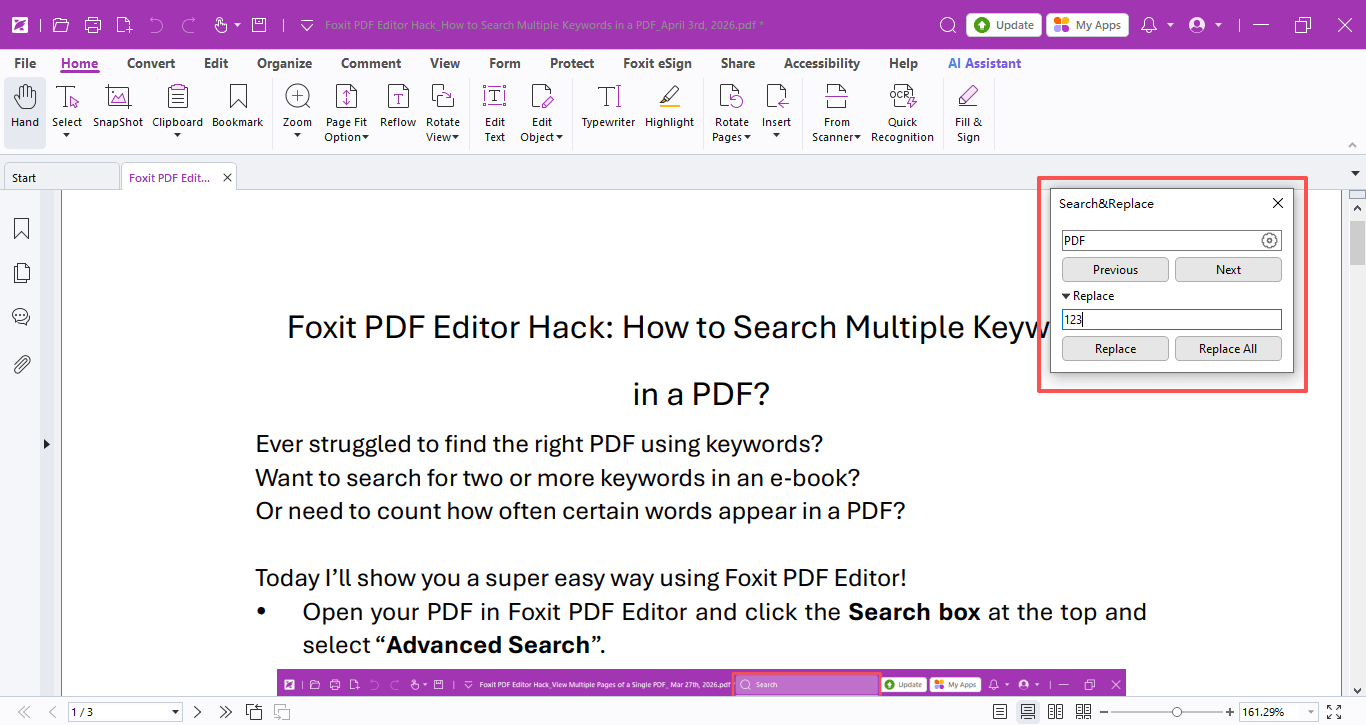Screen dimensions: 1366x725
Task: Enable continuous page view mode
Action: click(x=1027, y=712)
